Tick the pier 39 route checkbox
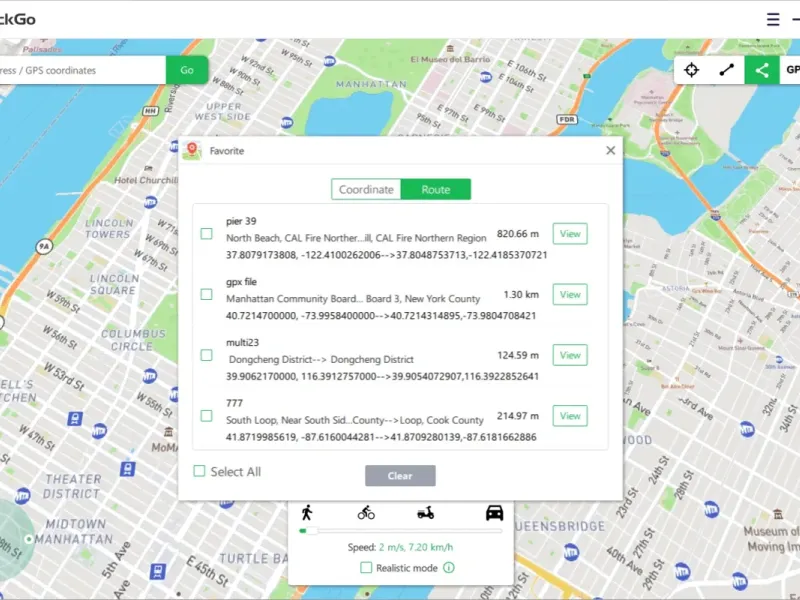Viewport: 800px width, 600px height. pos(206,234)
